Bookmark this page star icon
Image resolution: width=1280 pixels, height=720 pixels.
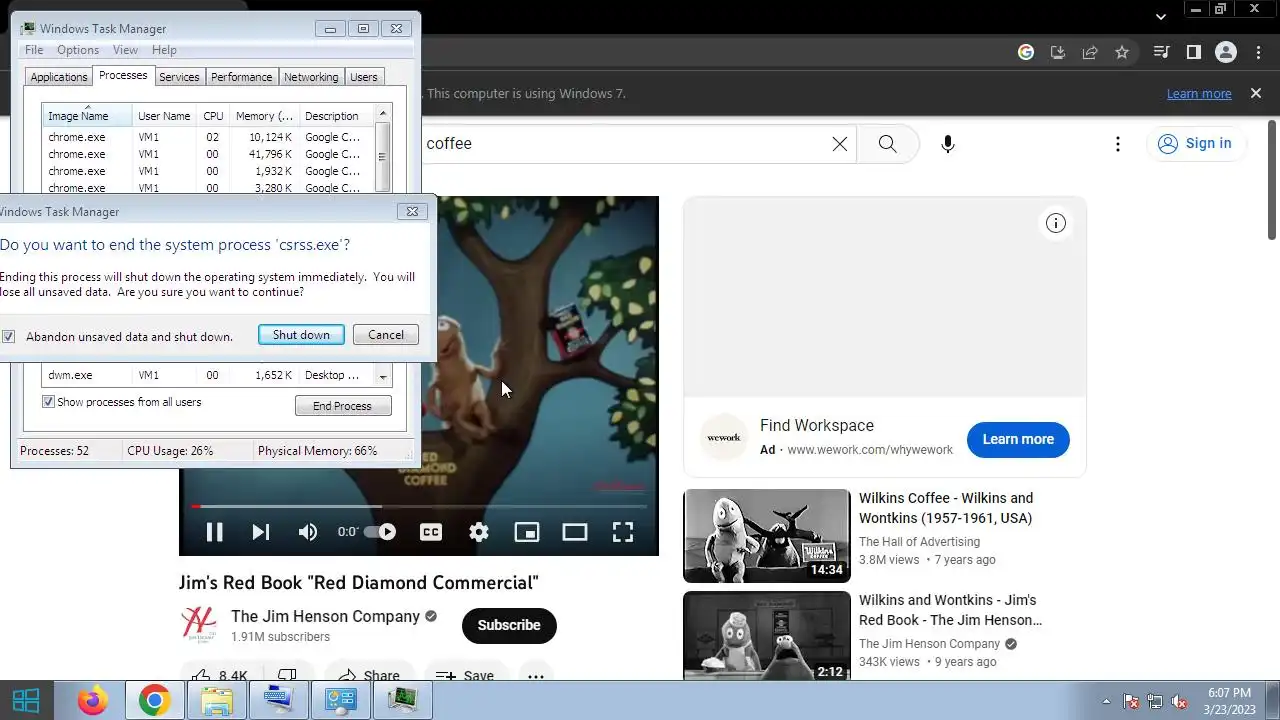tap(1122, 52)
